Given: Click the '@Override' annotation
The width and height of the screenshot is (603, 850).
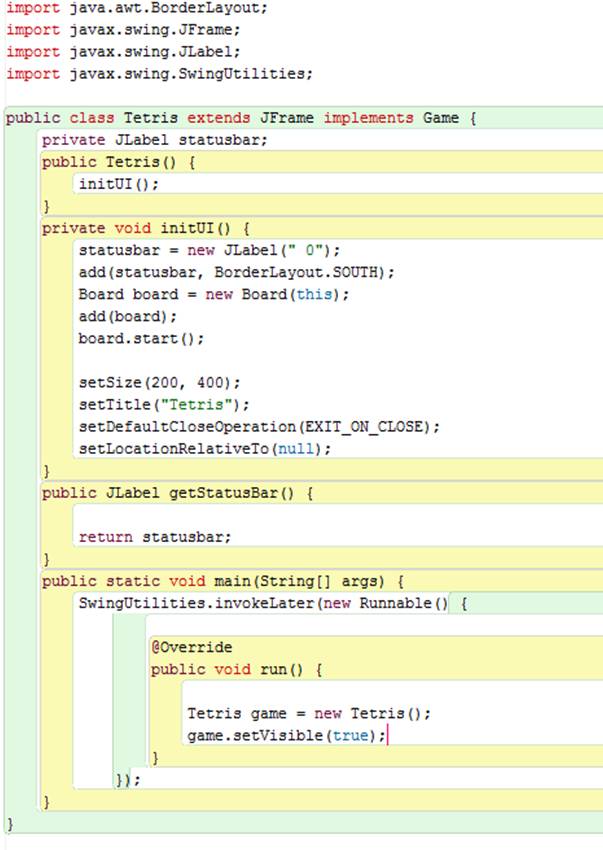Looking at the screenshot, I should (x=191, y=647).
